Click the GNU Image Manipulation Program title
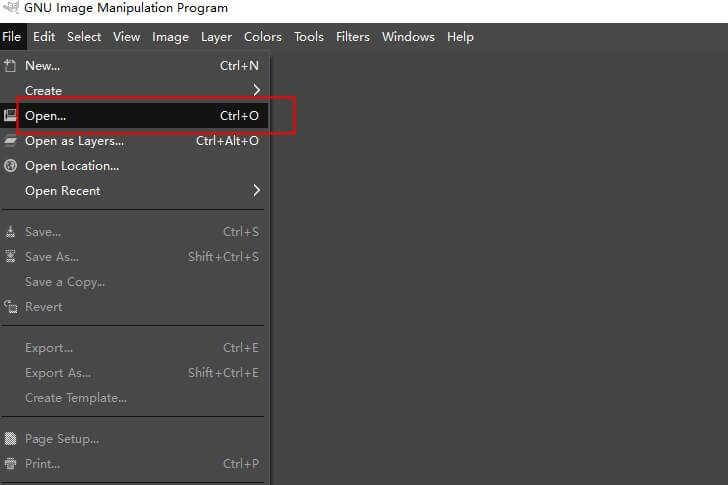728x485 pixels. coord(126,8)
